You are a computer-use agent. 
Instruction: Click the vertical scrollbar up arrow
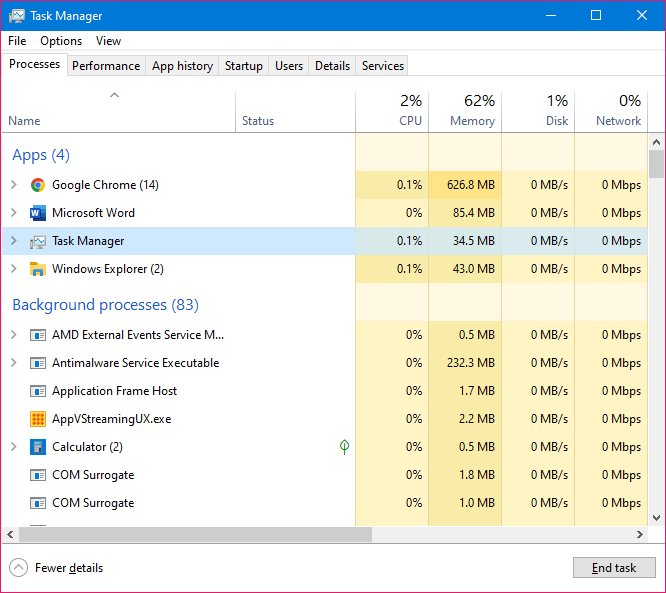click(656, 142)
